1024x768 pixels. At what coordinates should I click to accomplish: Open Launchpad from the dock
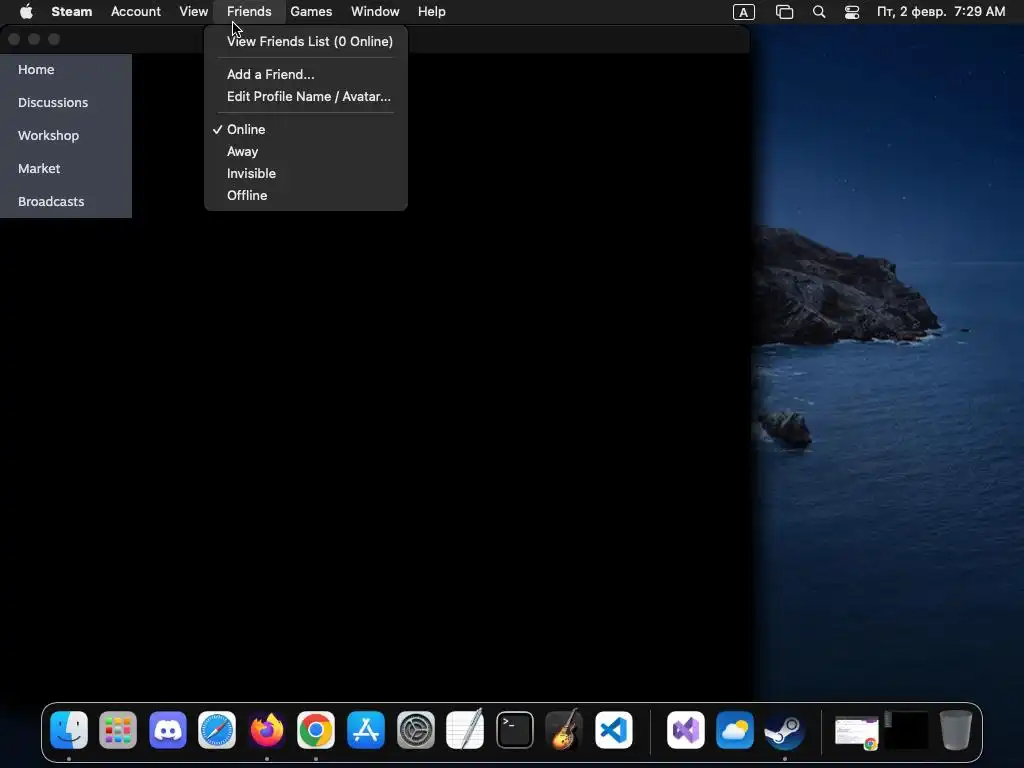(118, 729)
